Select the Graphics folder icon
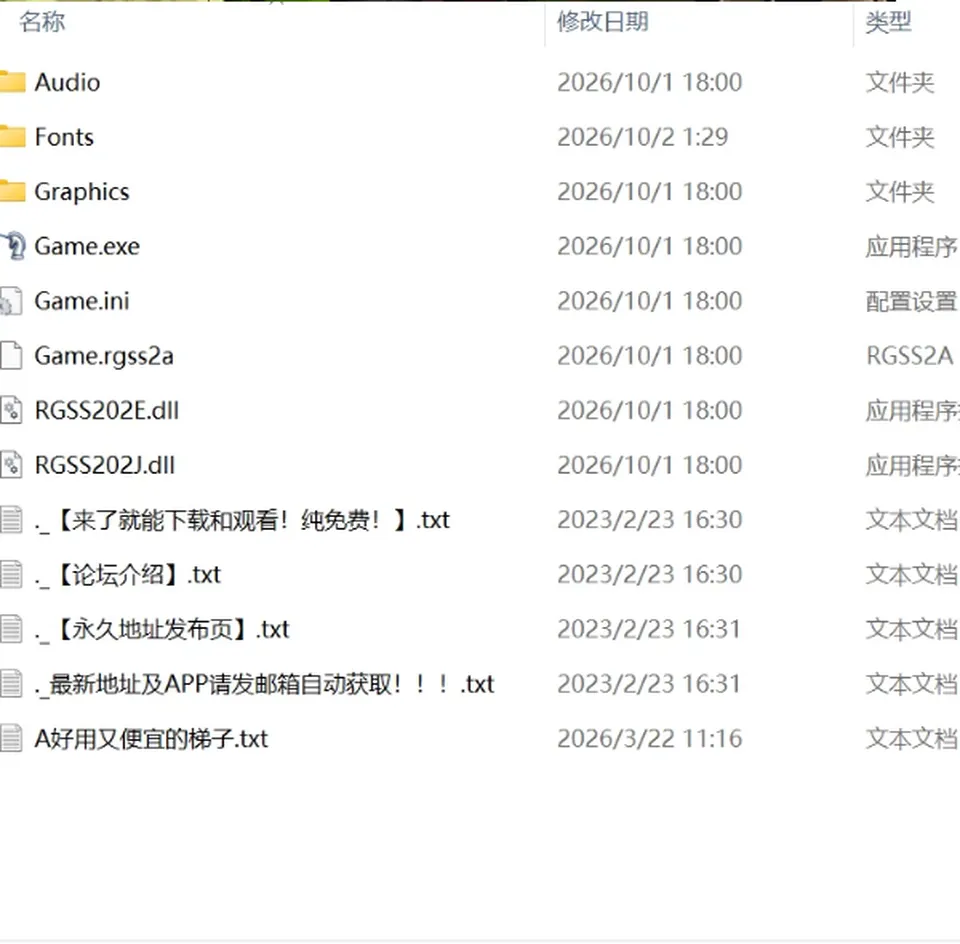Viewport: 960px width, 944px height. (x=12, y=192)
